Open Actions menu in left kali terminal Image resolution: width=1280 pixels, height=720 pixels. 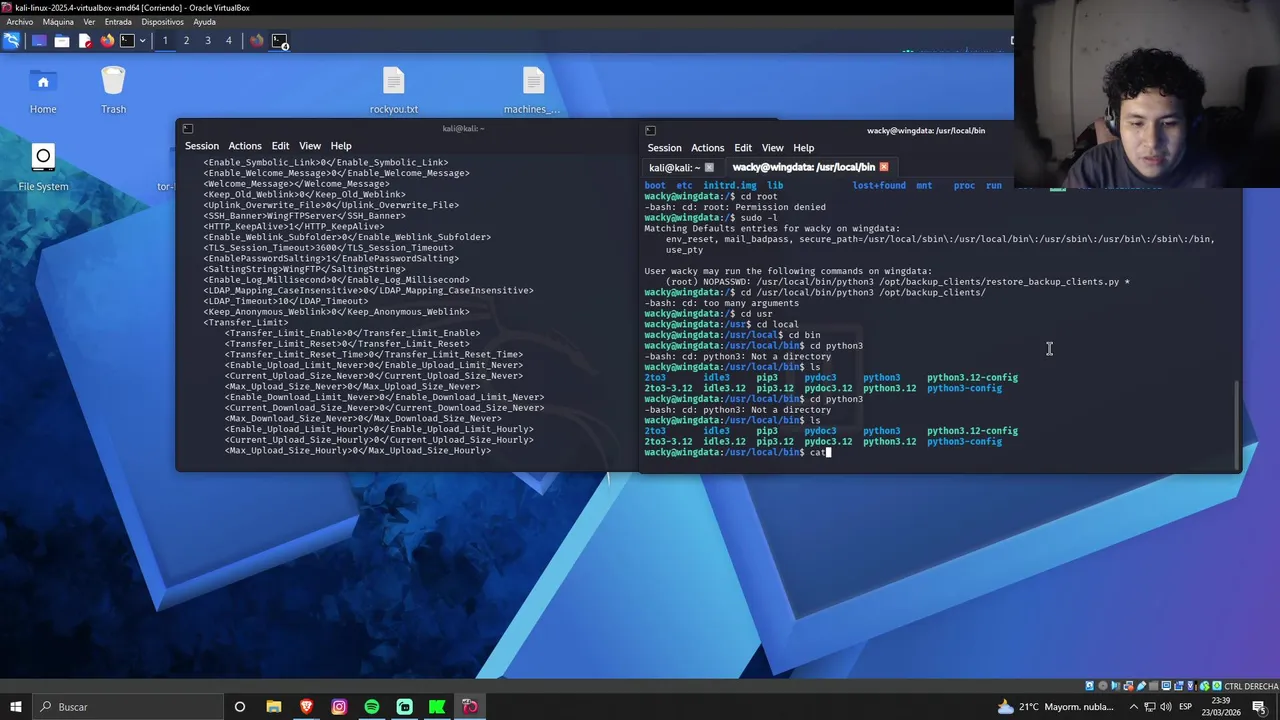coord(245,146)
